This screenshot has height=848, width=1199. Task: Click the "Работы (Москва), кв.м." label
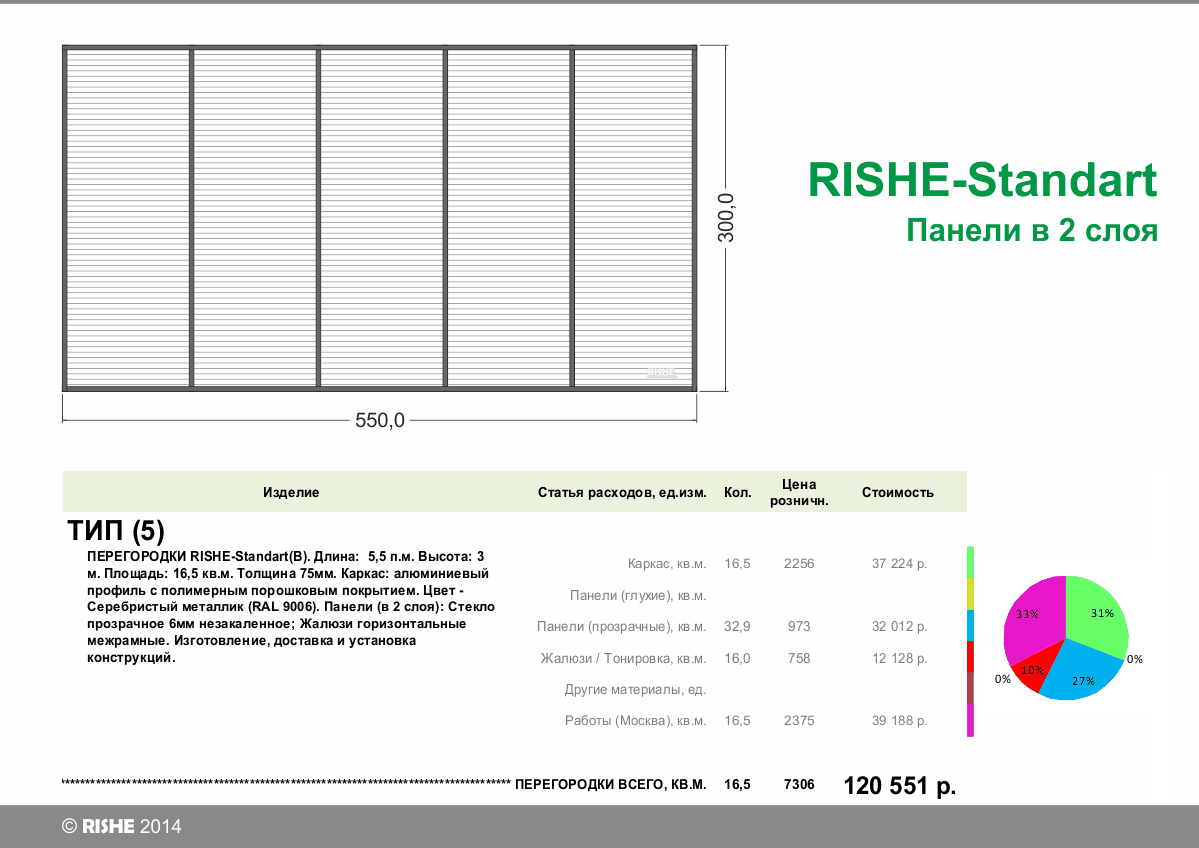[635, 721]
